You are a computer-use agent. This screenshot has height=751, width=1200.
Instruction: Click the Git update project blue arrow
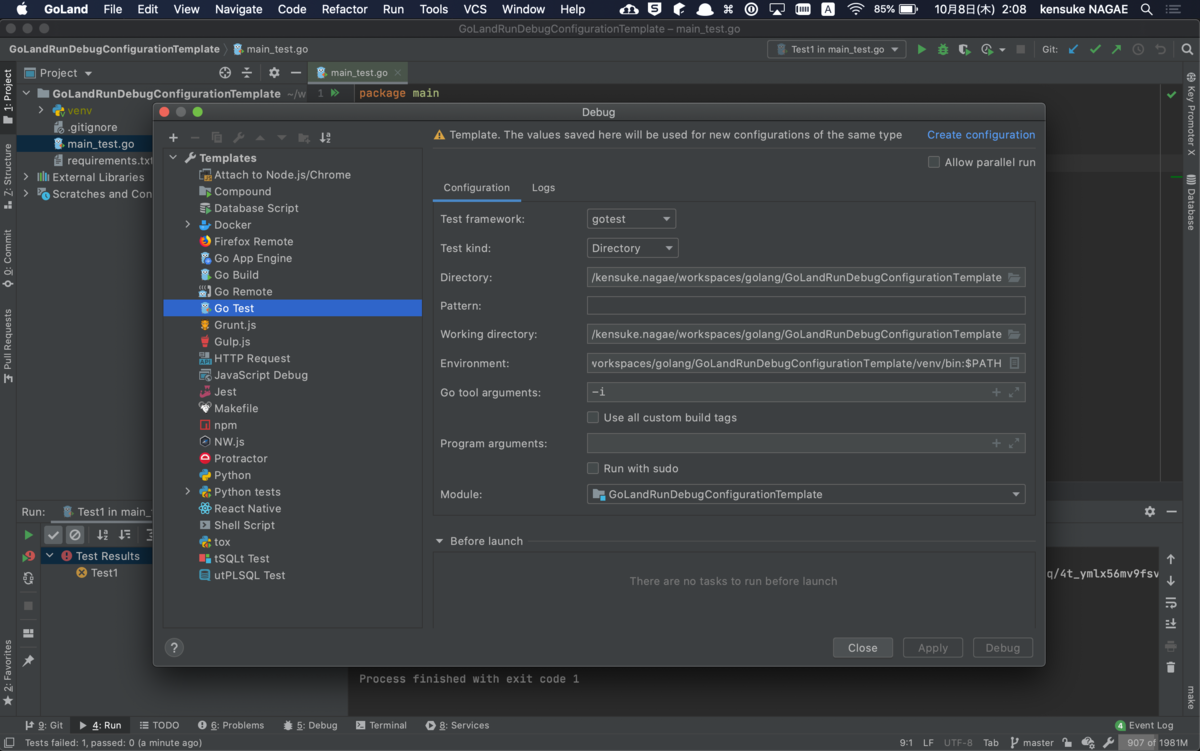(x=1073, y=49)
